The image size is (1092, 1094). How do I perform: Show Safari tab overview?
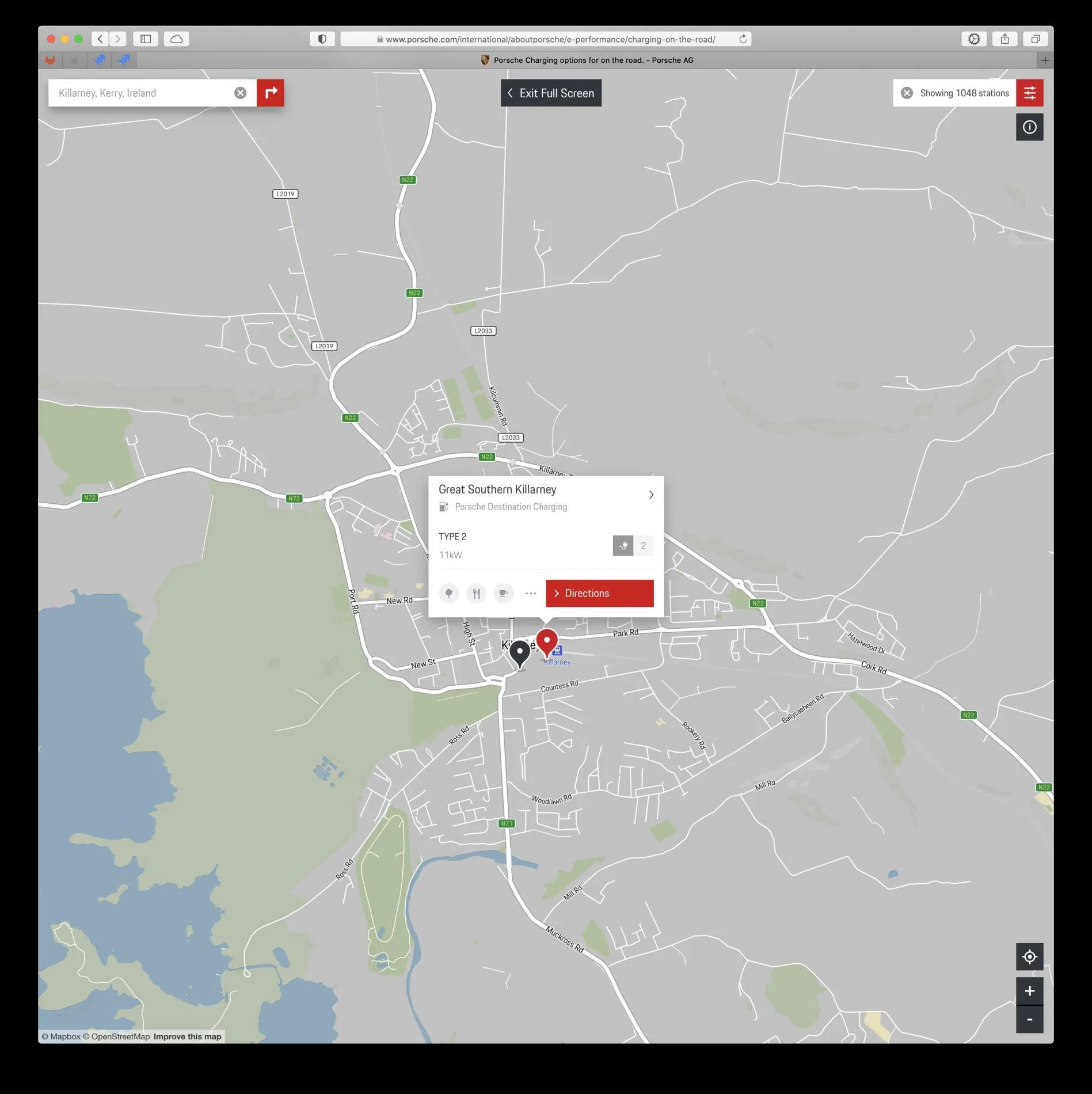coord(1035,39)
